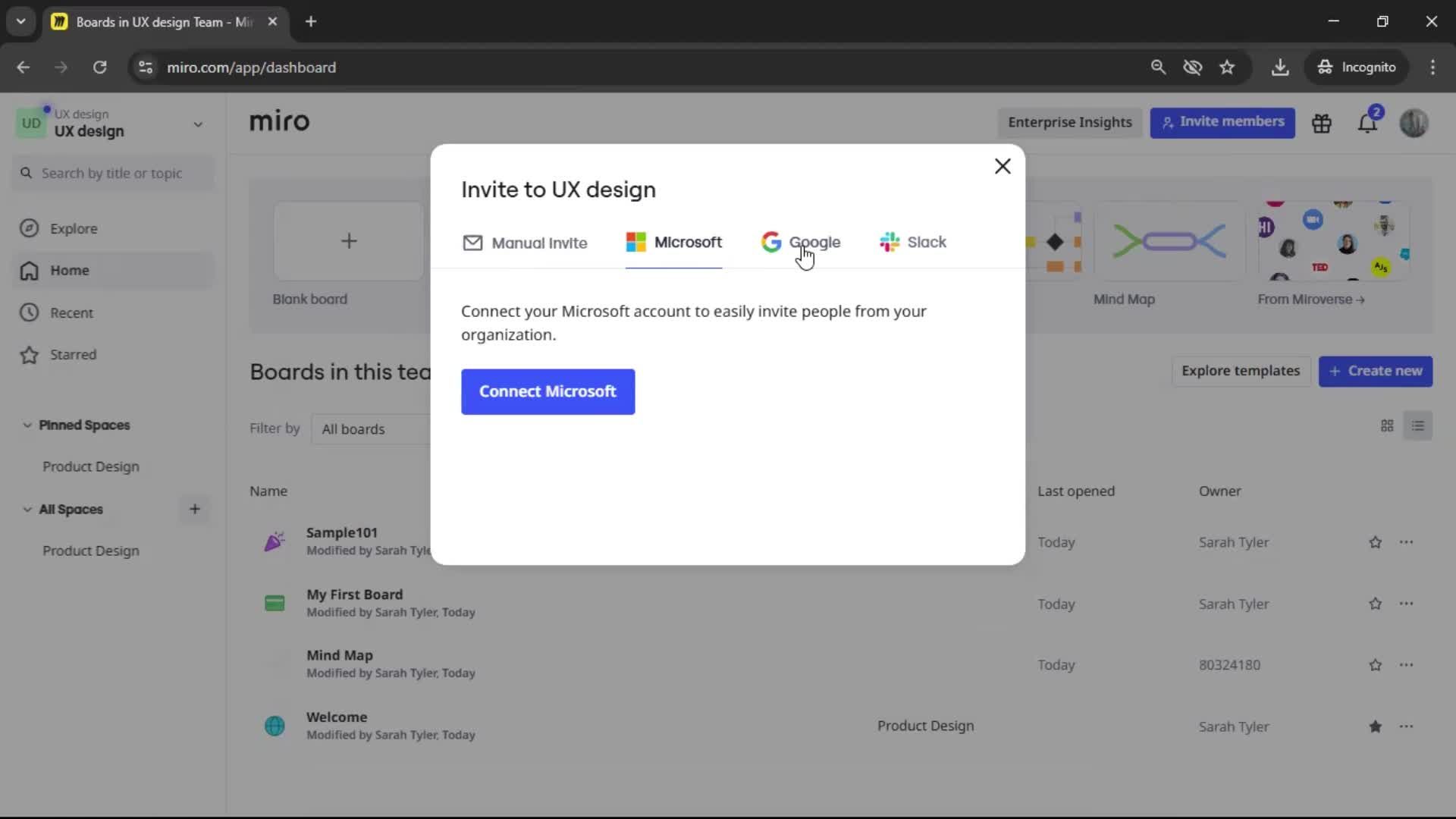Open more options for Welcome board
Image resolution: width=1456 pixels, height=819 pixels.
[1406, 727]
